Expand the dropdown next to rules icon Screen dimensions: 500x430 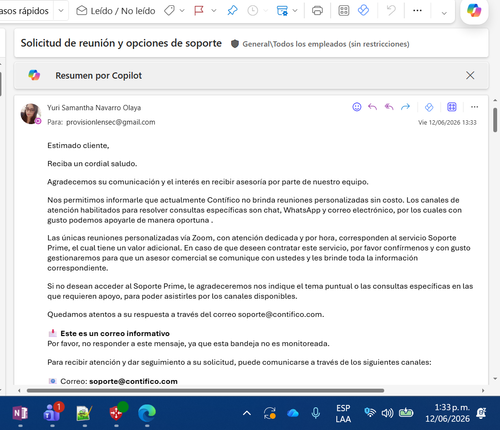295,11
